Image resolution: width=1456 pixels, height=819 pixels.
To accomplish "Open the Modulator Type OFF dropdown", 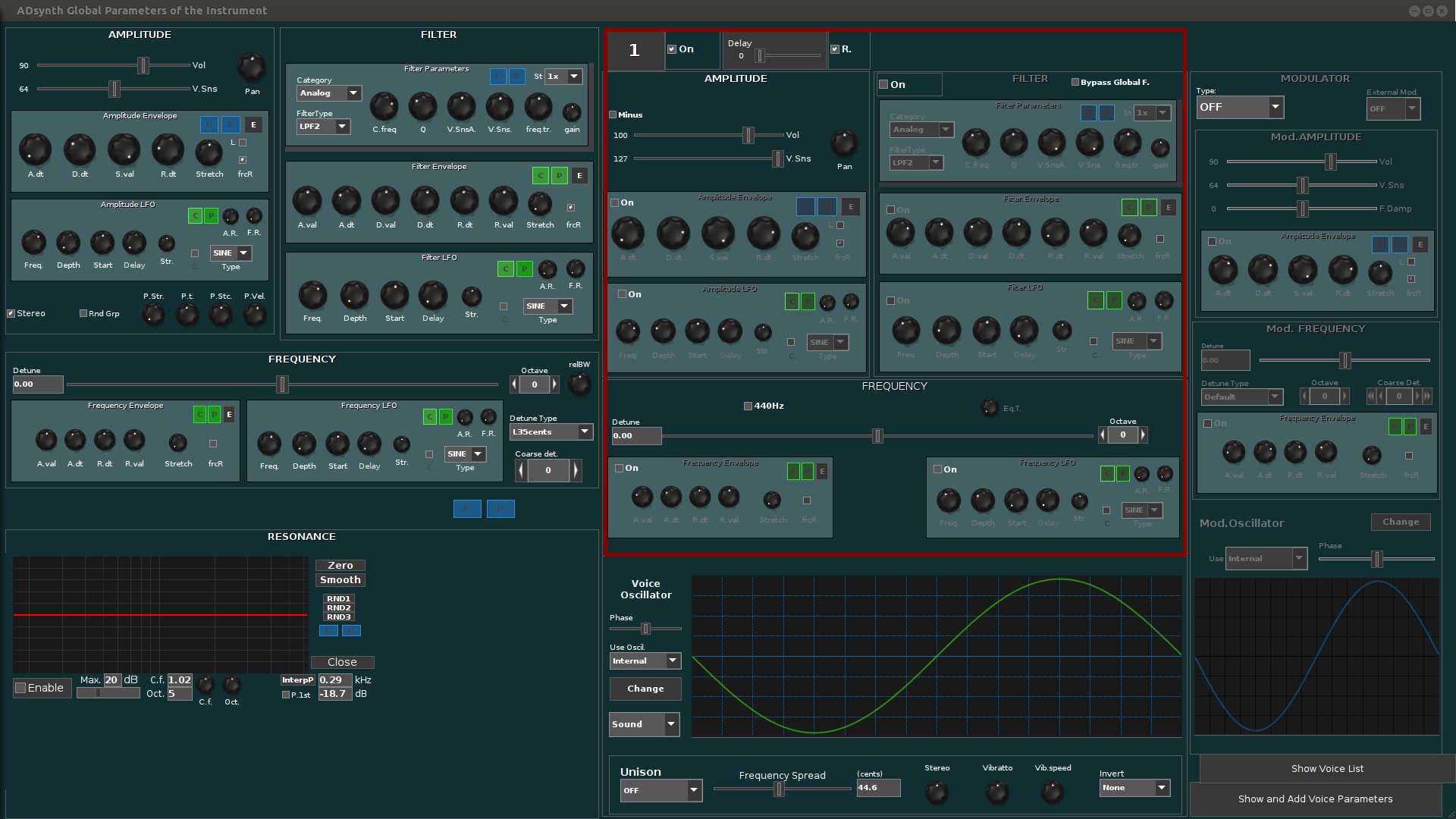I will 1239,107.
